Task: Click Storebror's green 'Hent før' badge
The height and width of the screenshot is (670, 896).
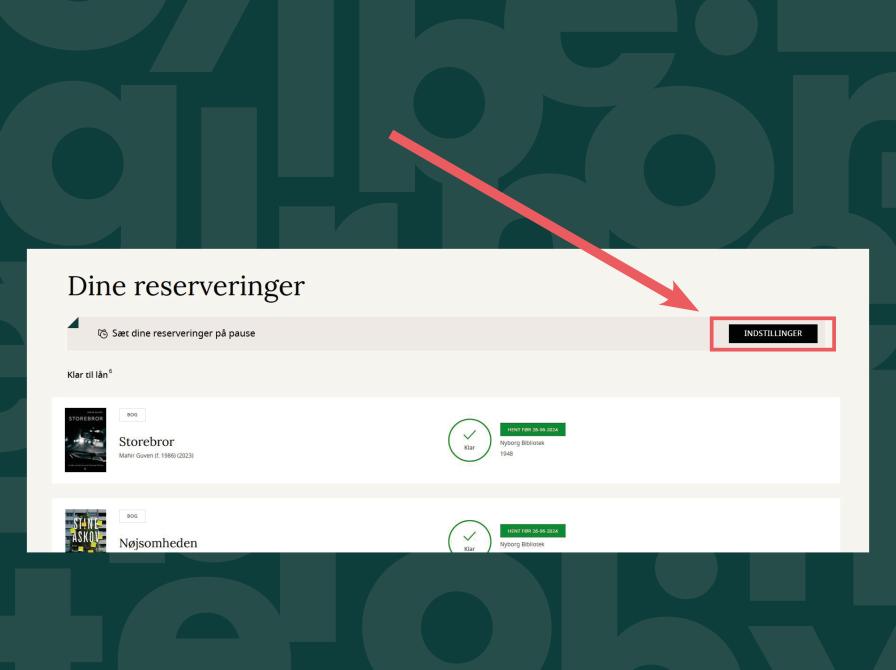Action: point(533,429)
